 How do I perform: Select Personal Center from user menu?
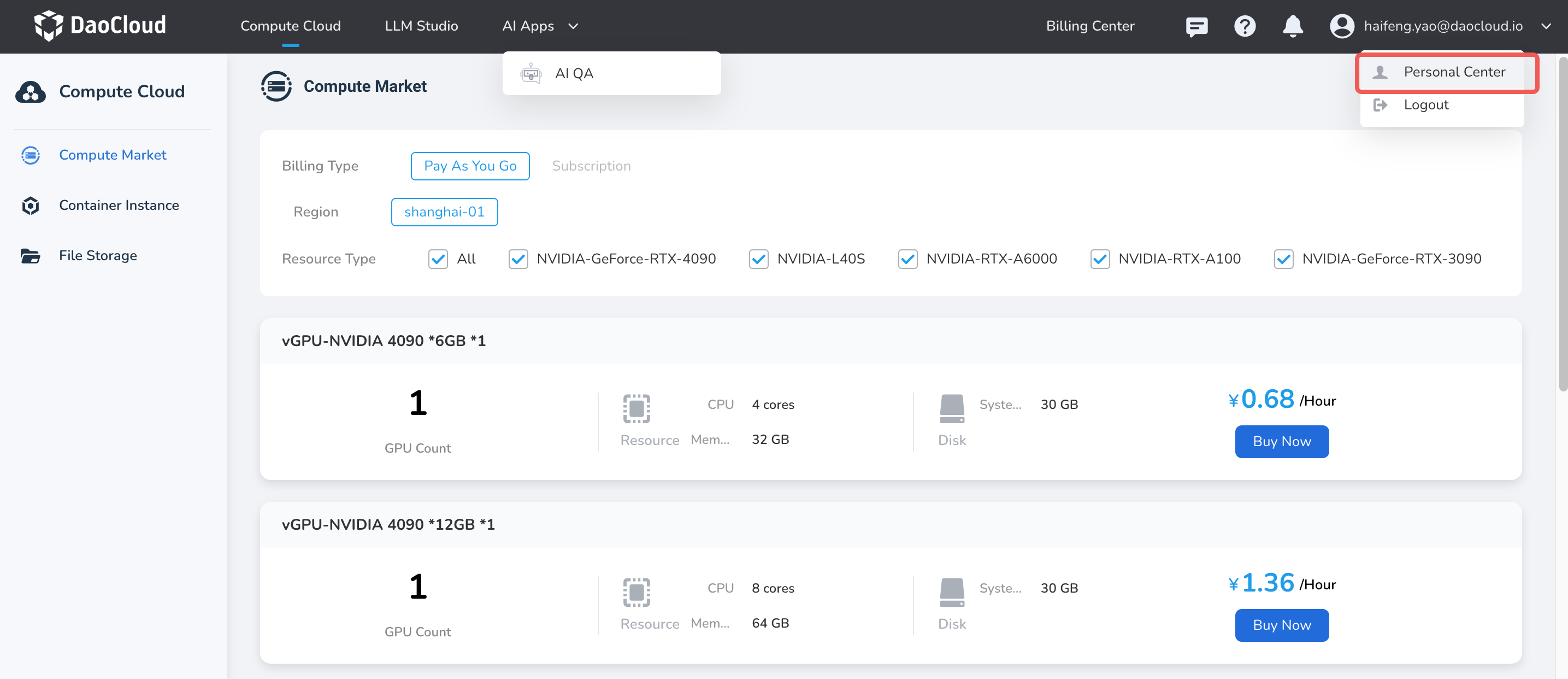[x=1454, y=72]
